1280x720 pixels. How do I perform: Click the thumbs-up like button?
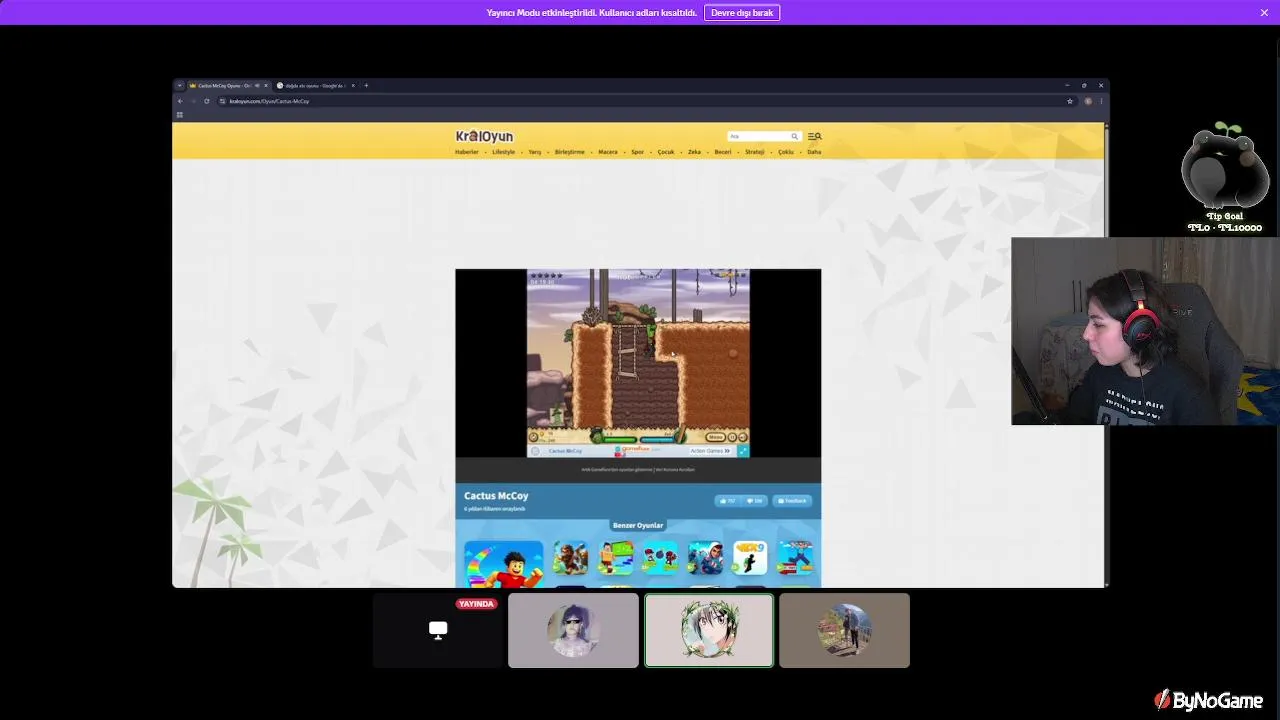[x=727, y=501]
